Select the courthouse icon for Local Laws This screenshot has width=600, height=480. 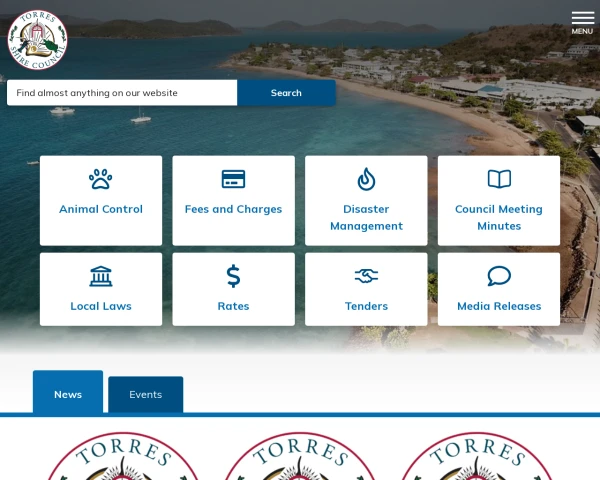[x=100, y=276]
